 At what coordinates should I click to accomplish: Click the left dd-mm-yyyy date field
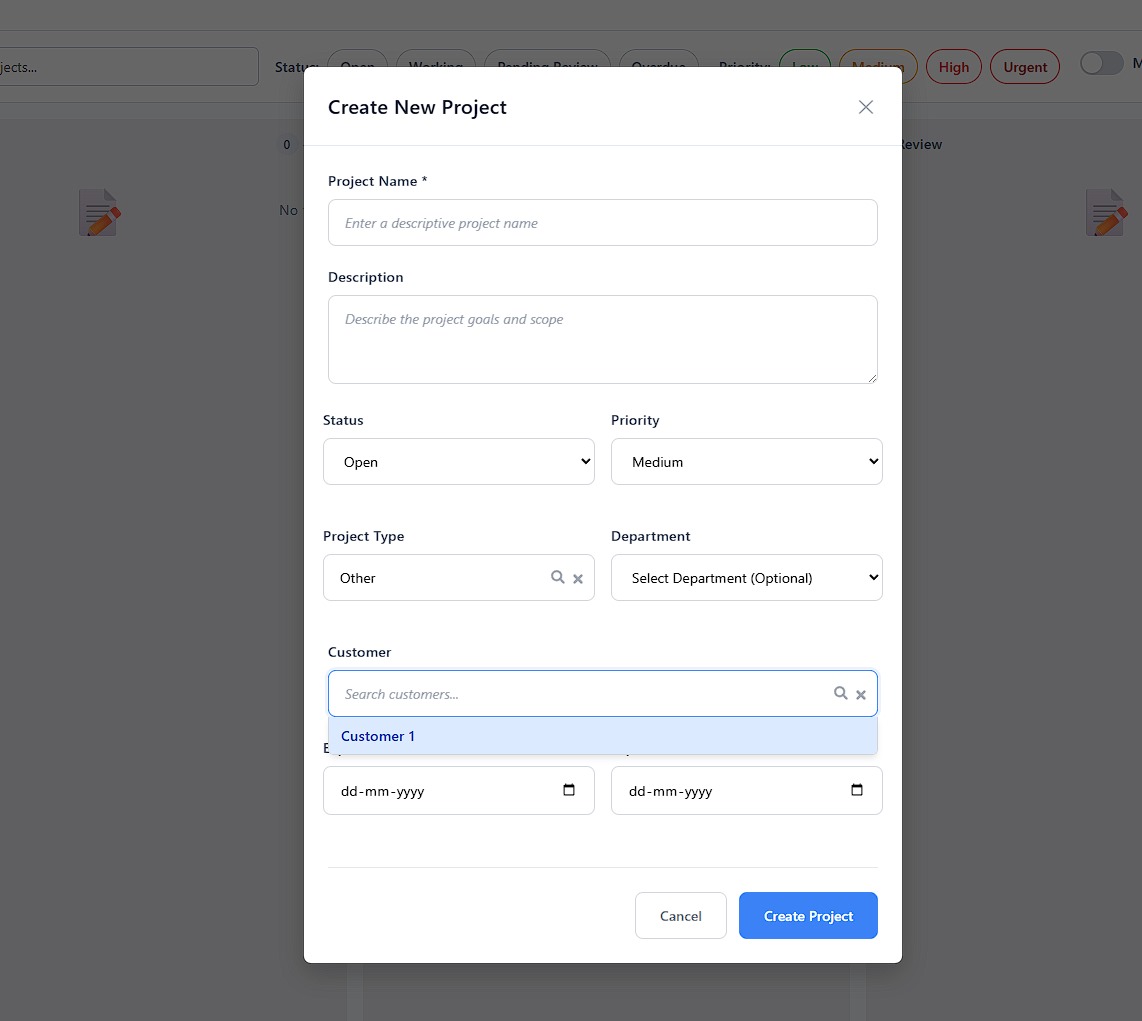click(459, 791)
